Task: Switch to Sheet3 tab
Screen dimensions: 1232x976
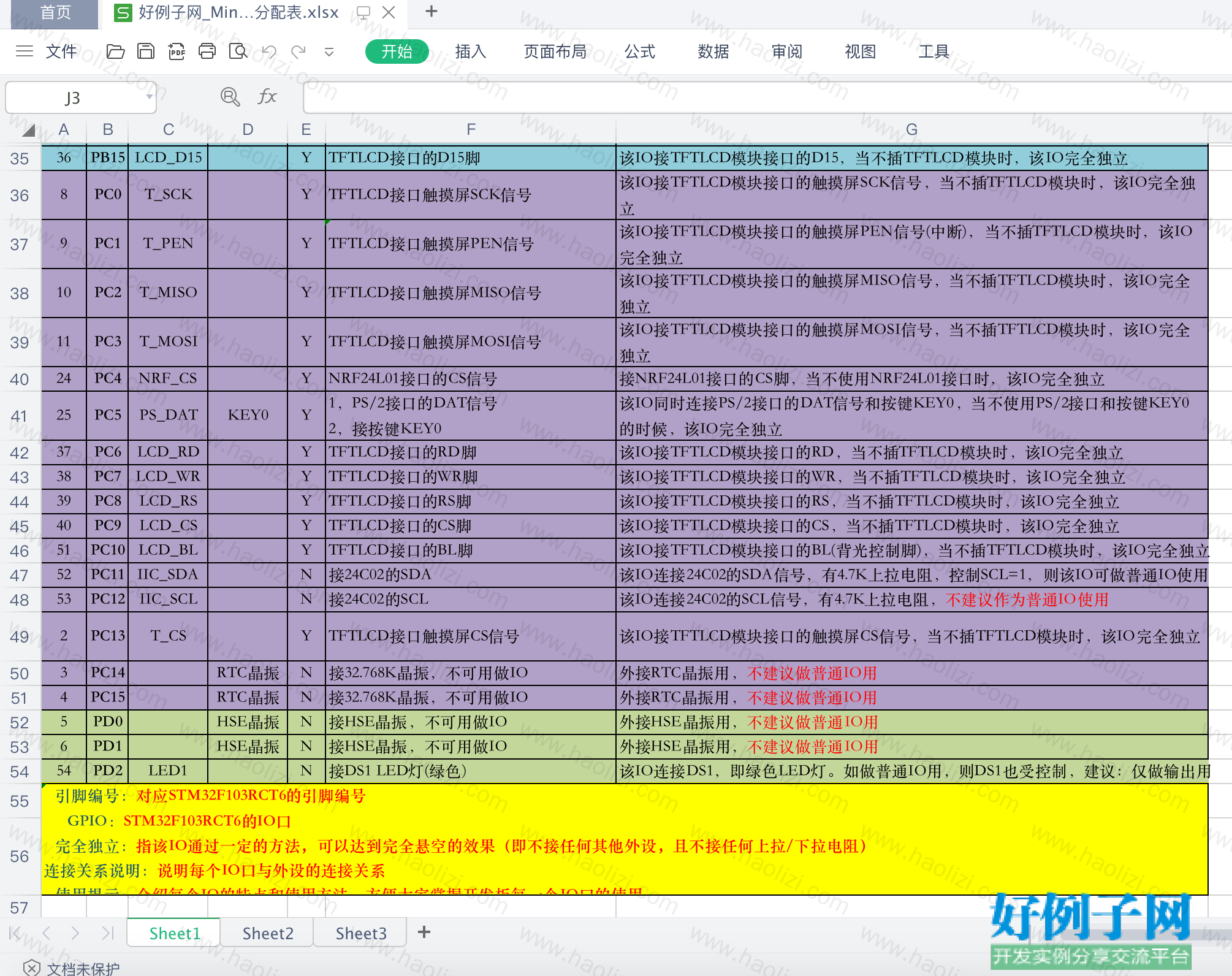Action: coord(361,933)
